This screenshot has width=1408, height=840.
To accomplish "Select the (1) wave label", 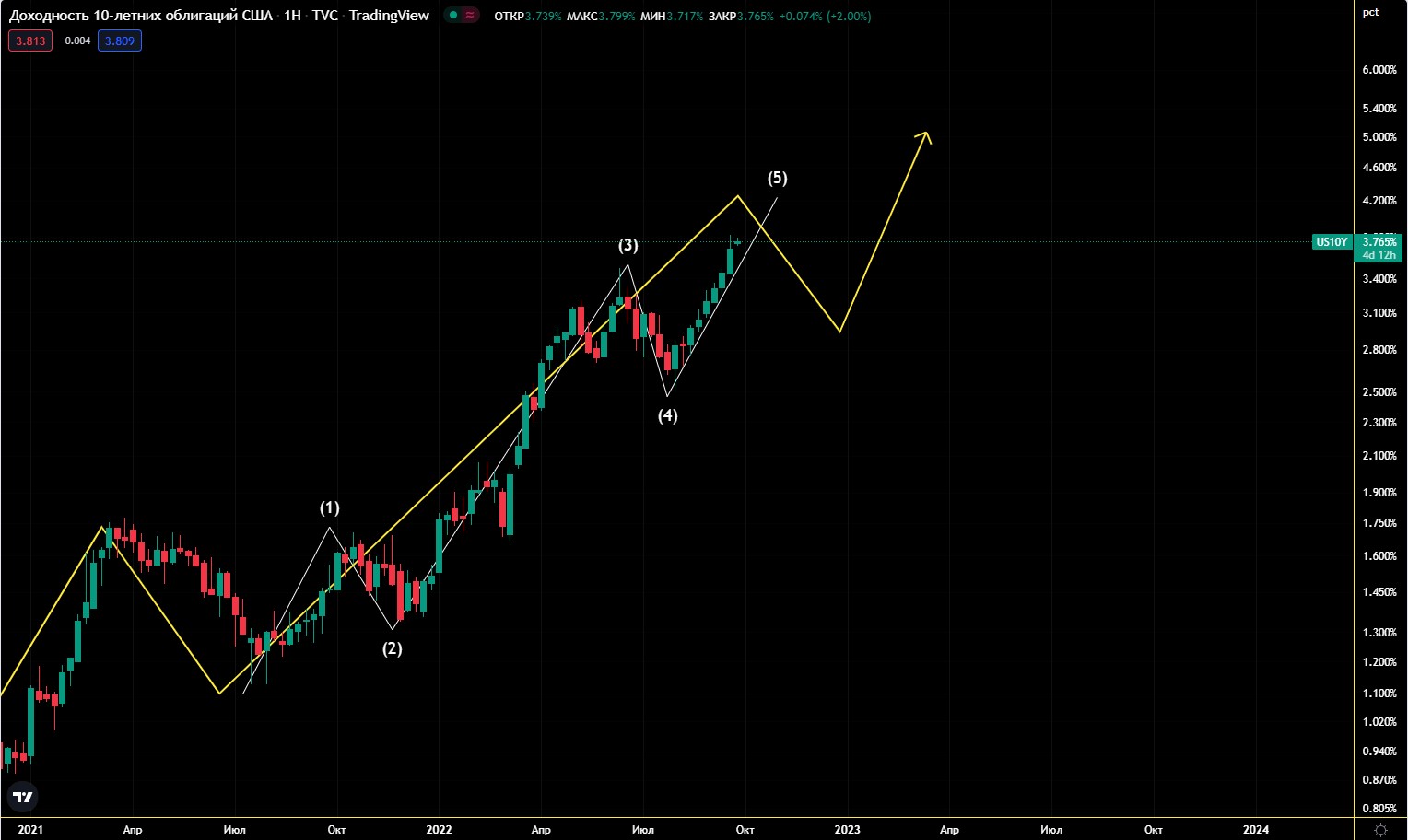I will [x=329, y=507].
